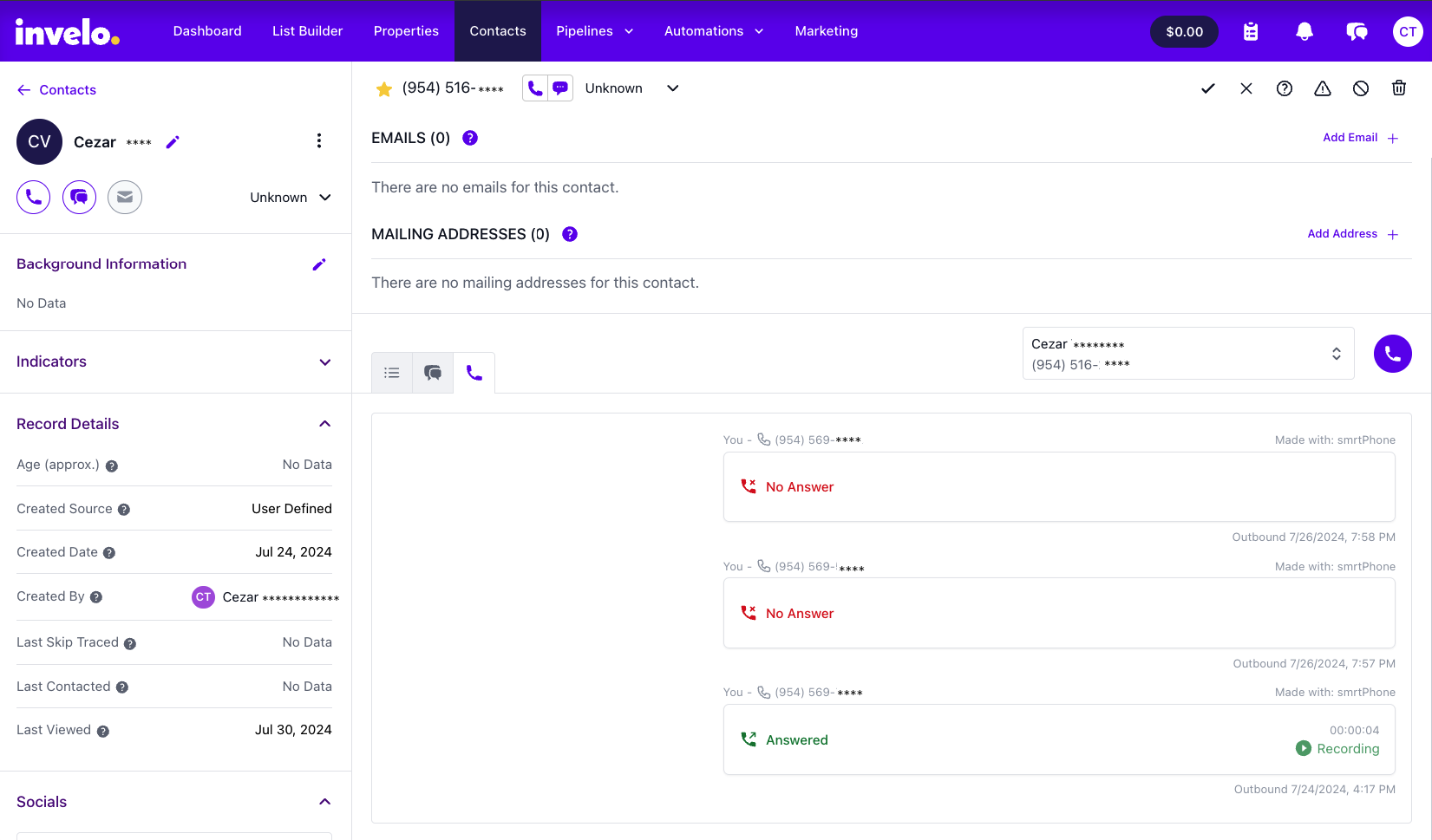Open the List Builder page

[307, 31]
